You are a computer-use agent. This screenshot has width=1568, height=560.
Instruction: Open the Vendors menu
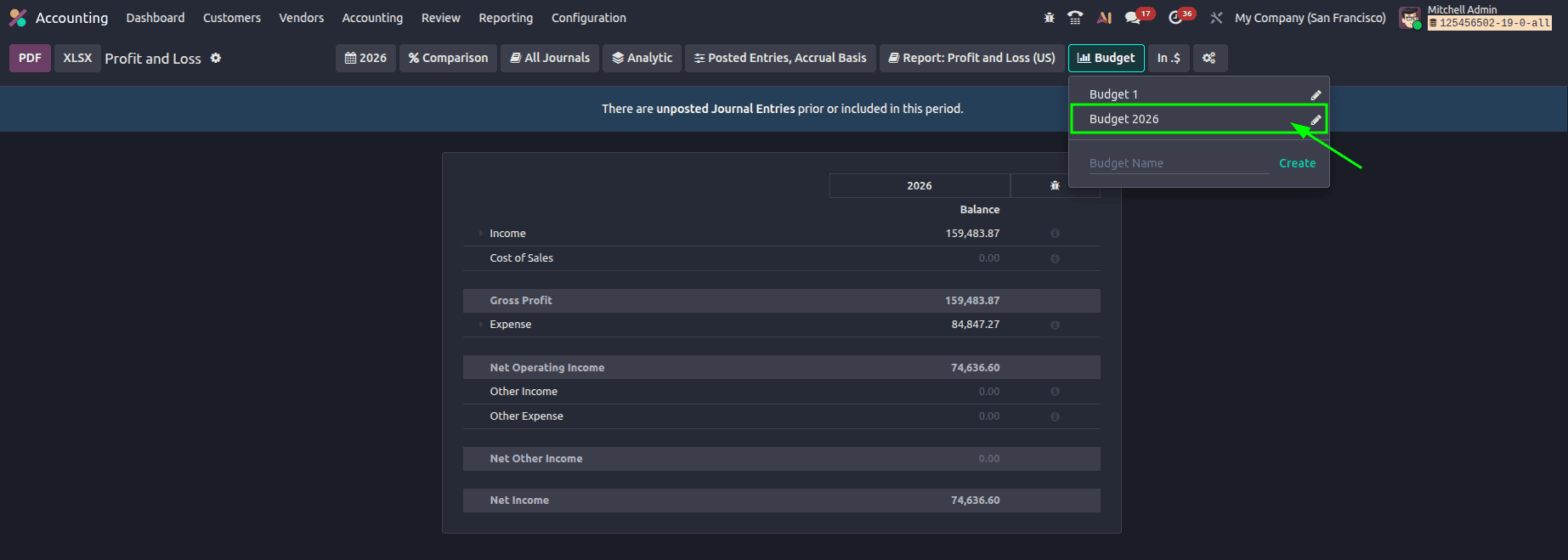(x=302, y=18)
